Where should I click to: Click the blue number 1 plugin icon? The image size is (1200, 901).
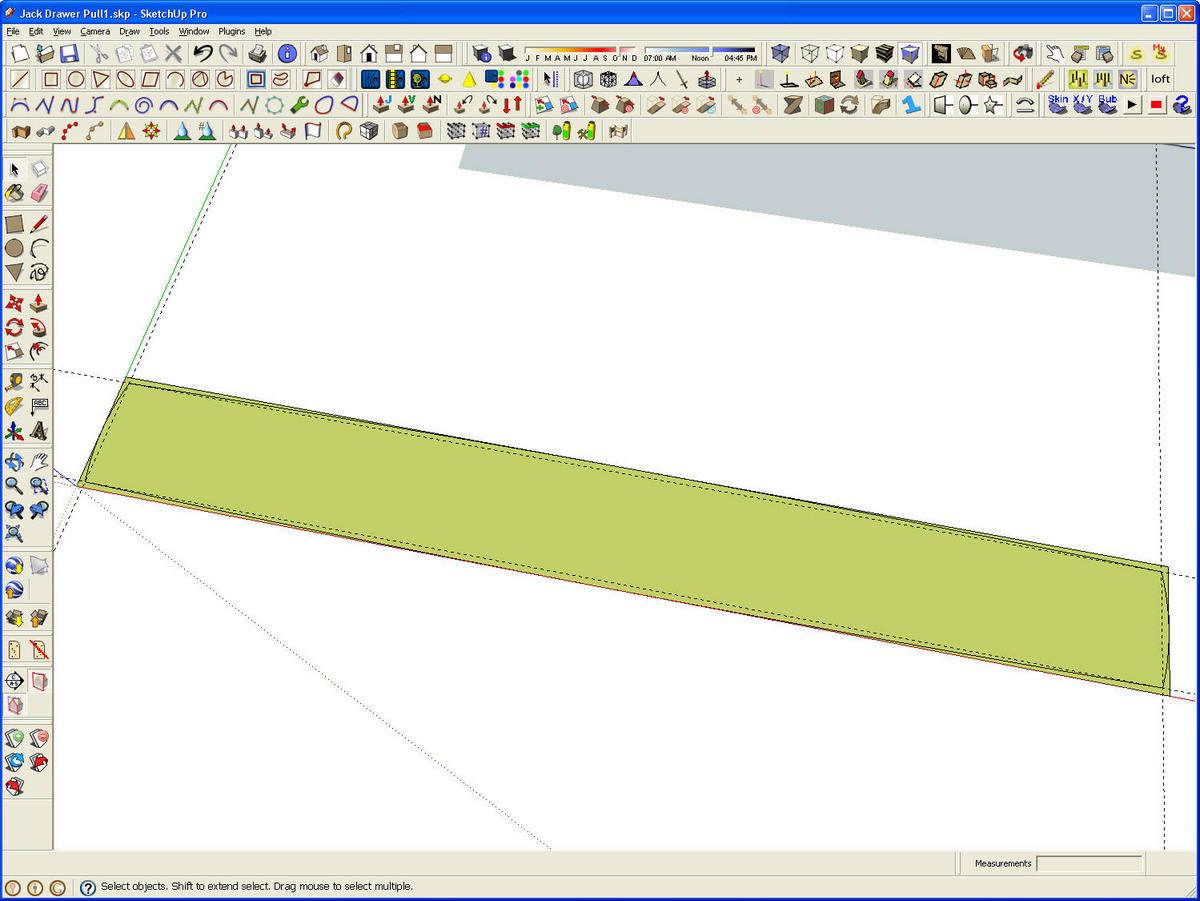(911, 104)
